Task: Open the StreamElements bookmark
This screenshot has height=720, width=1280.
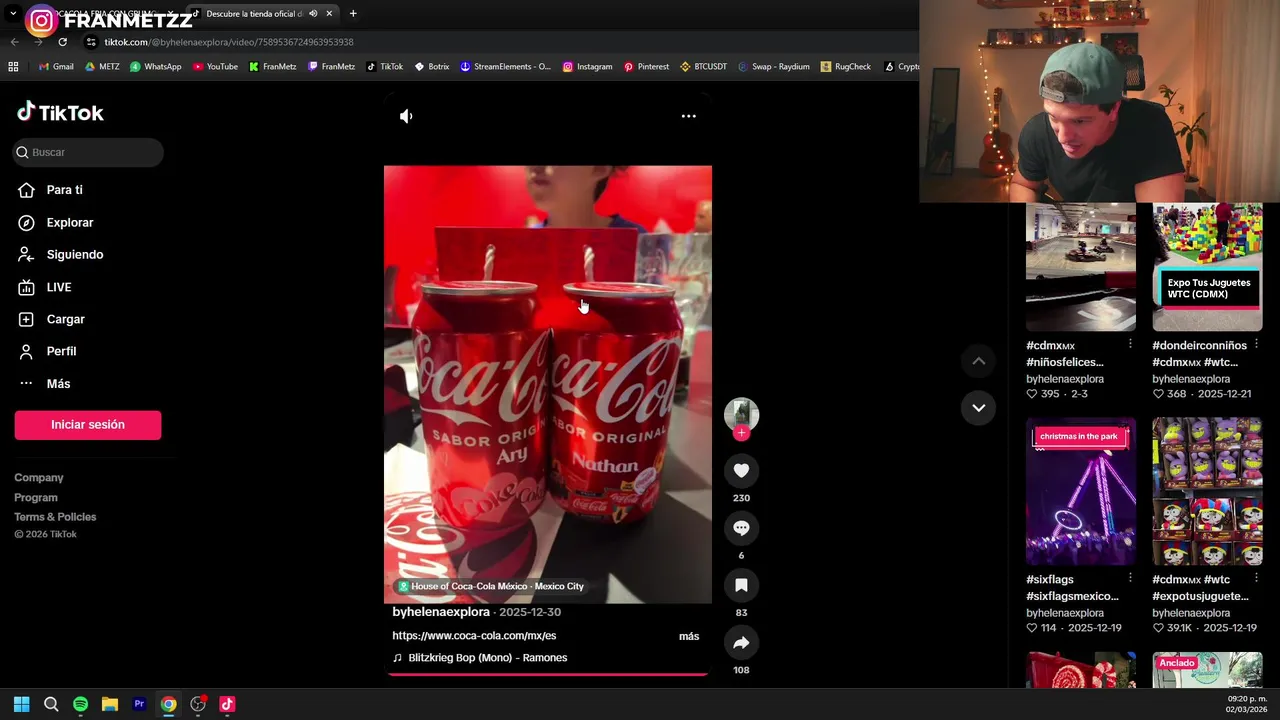Action: (505, 67)
